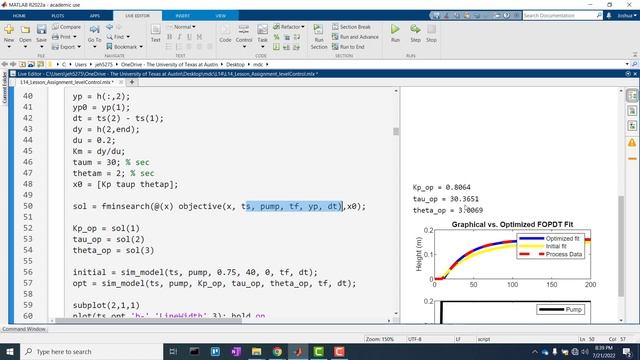Viewport: 640px width, 360px height.
Task: Open the Find dropdown arrow
Action: [x=128, y=37]
